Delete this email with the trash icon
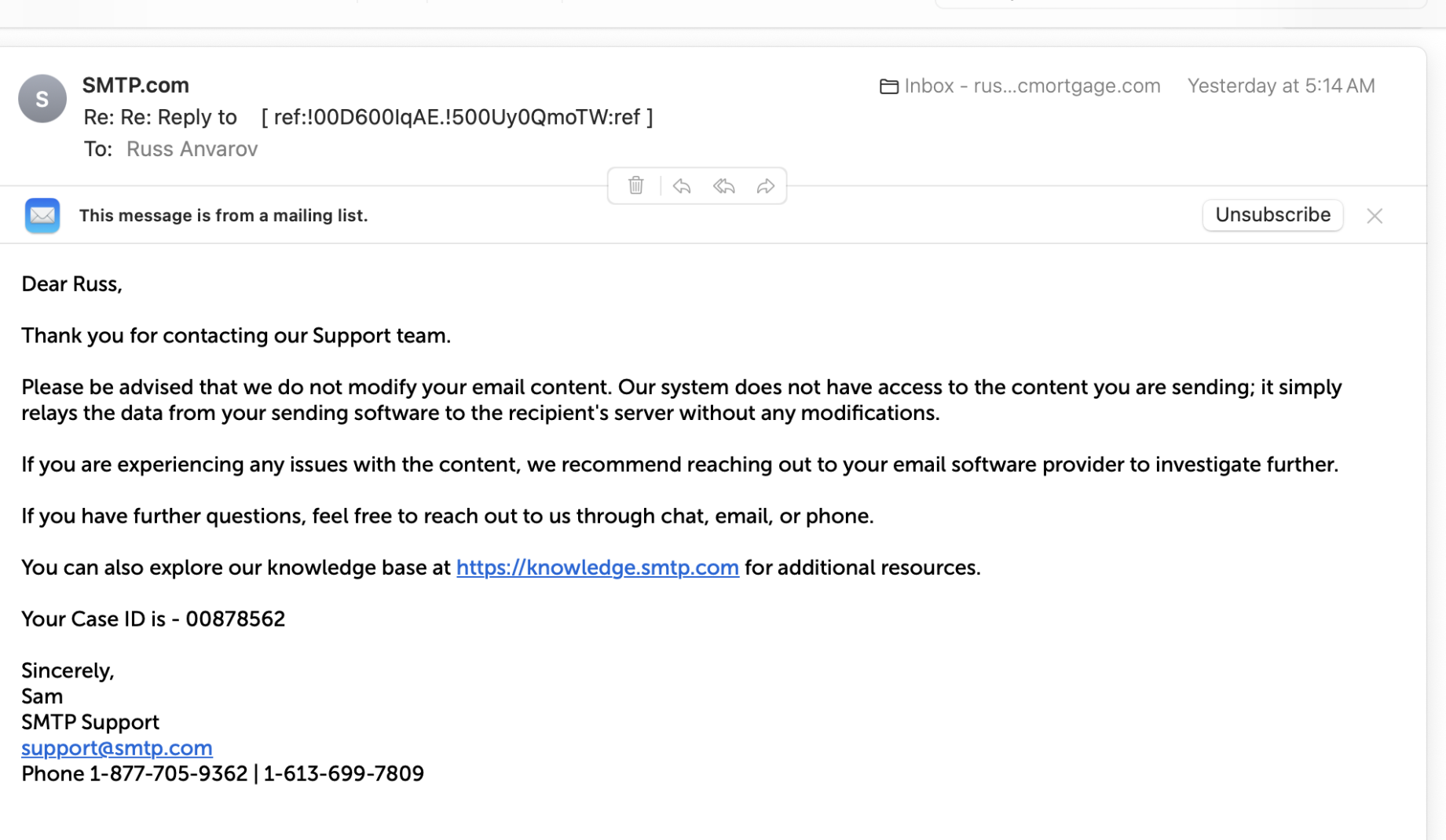1446x840 pixels. [x=636, y=186]
